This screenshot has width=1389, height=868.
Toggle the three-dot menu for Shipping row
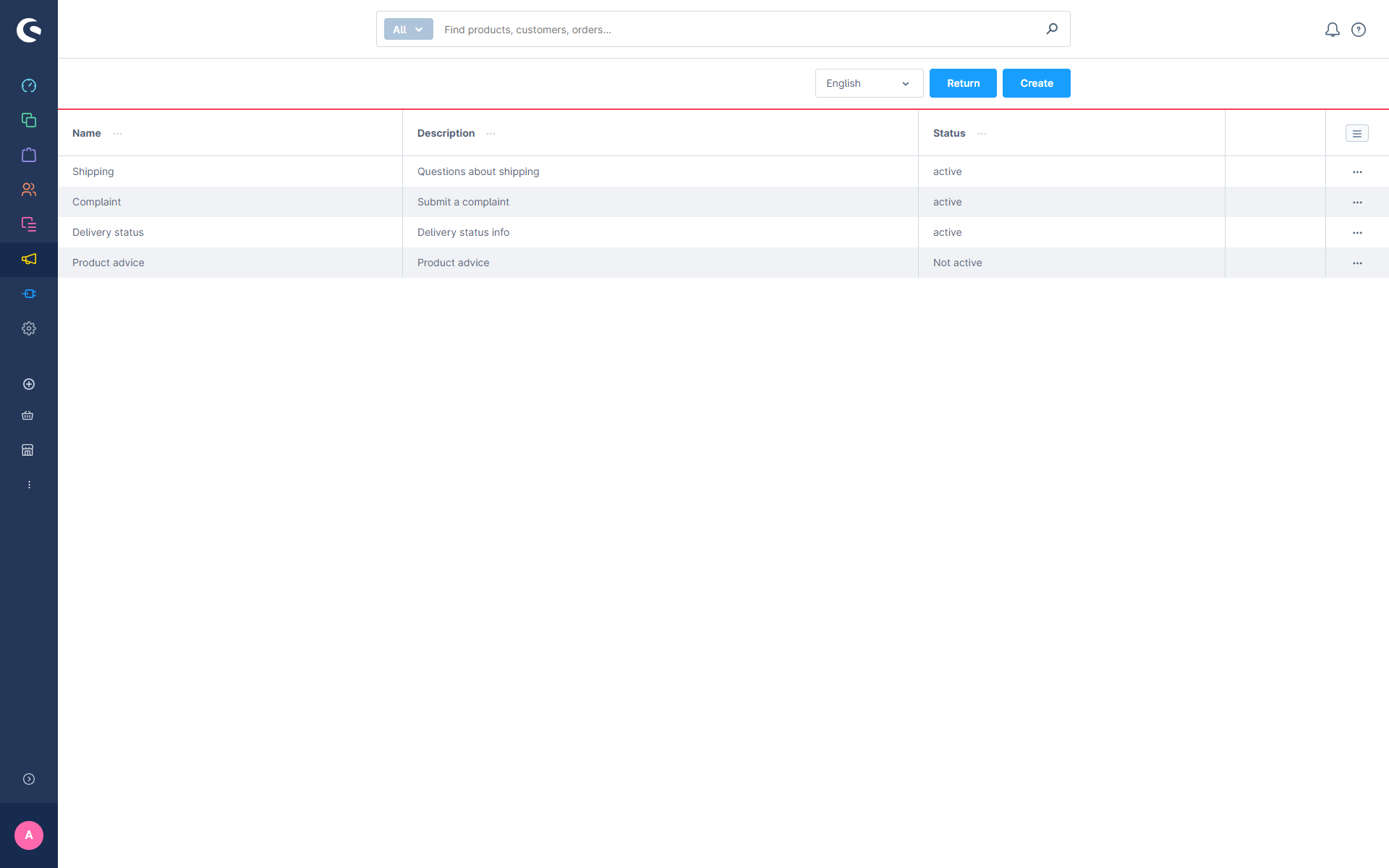tap(1357, 171)
